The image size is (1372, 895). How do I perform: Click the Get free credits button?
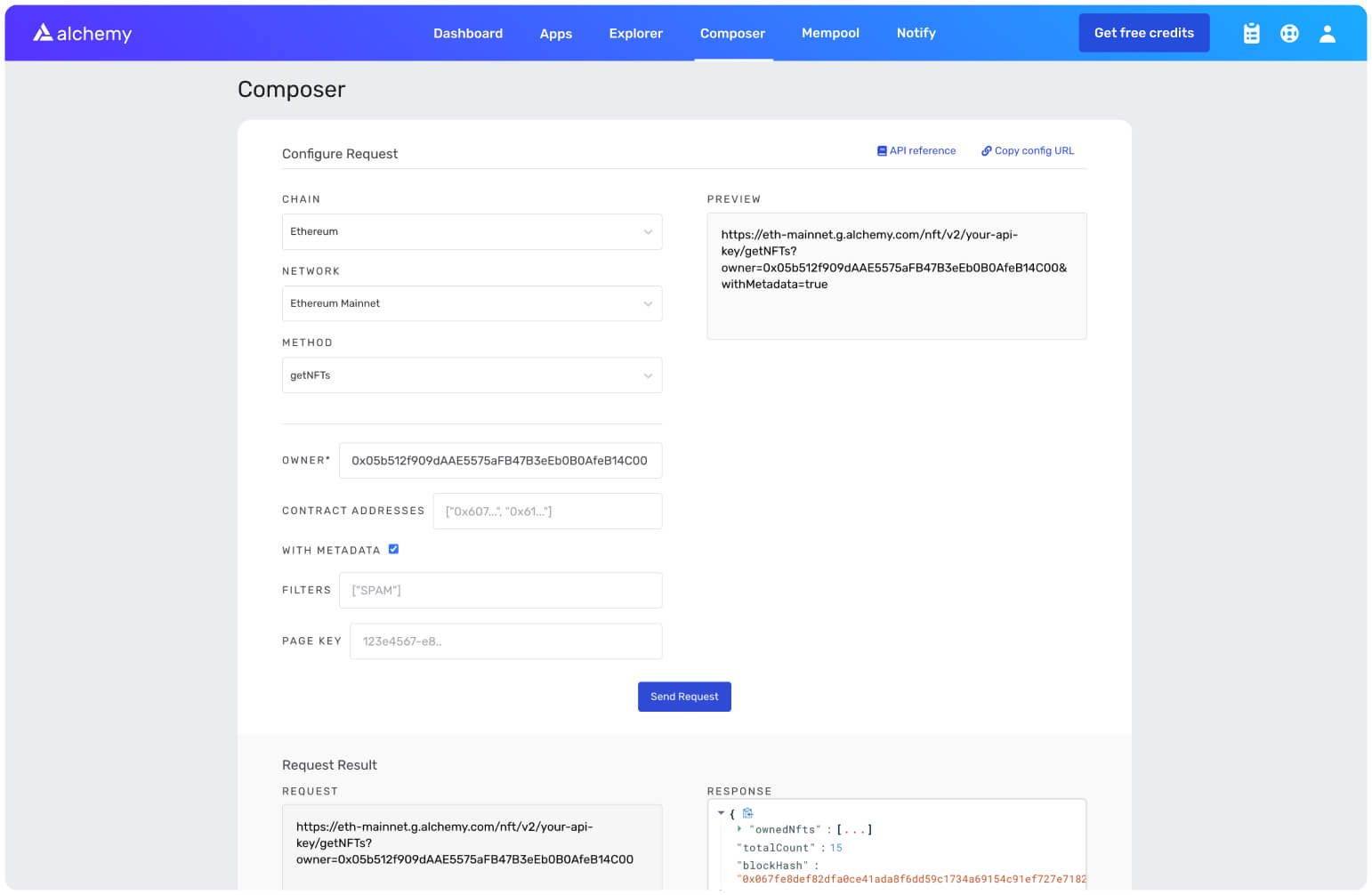point(1143,33)
